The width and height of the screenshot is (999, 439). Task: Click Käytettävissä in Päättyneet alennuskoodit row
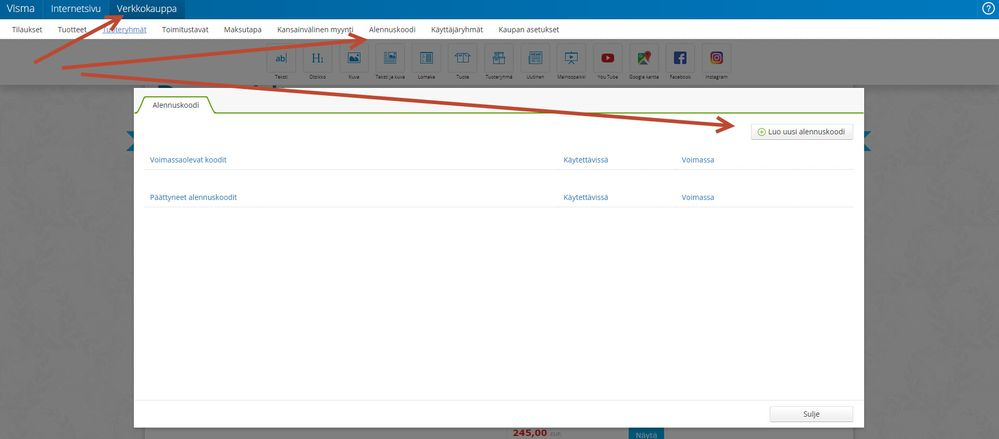586,198
